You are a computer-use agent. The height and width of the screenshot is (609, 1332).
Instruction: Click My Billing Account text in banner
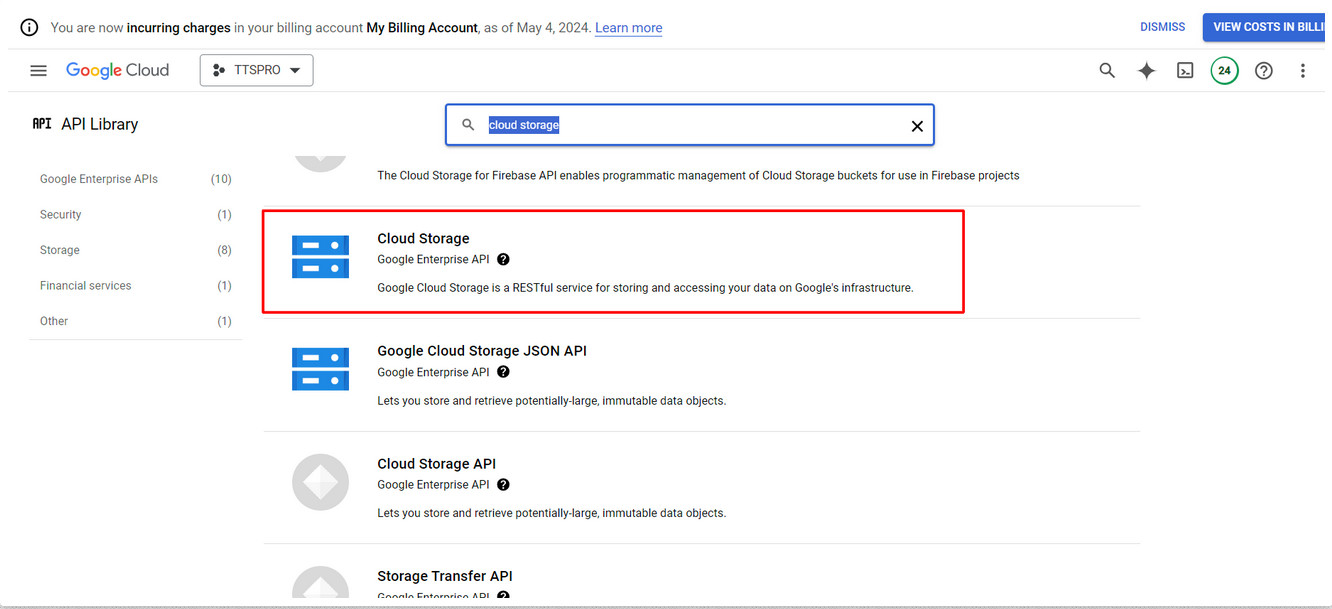[422, 28]
